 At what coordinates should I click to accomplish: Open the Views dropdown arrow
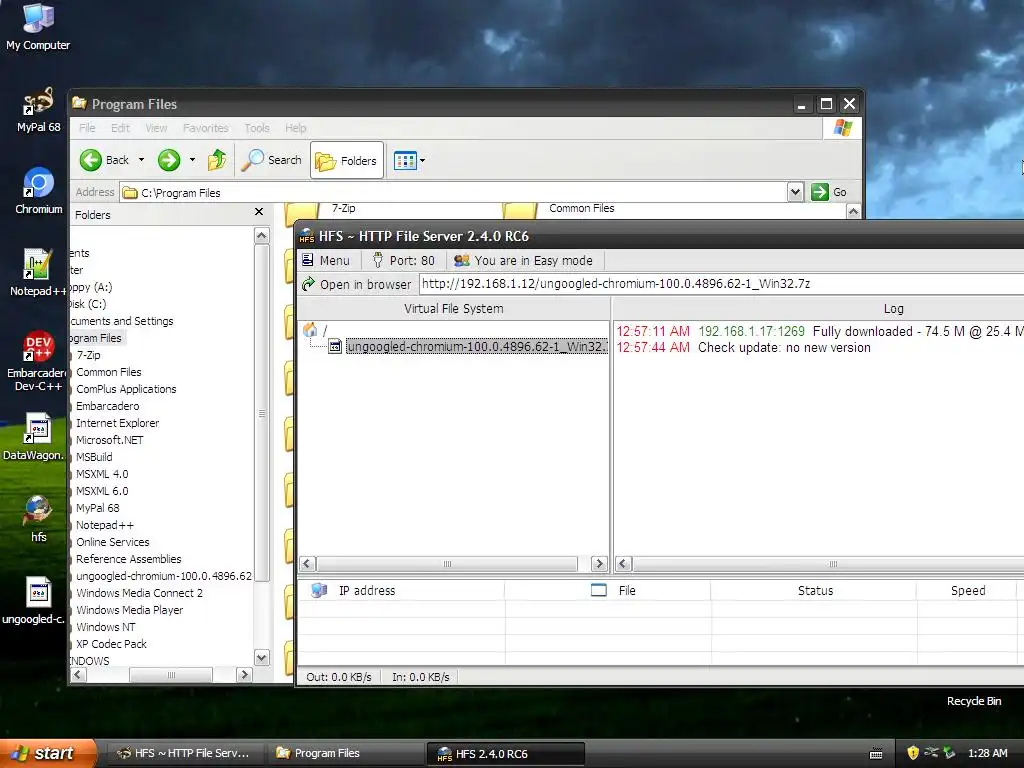(423, 160)
